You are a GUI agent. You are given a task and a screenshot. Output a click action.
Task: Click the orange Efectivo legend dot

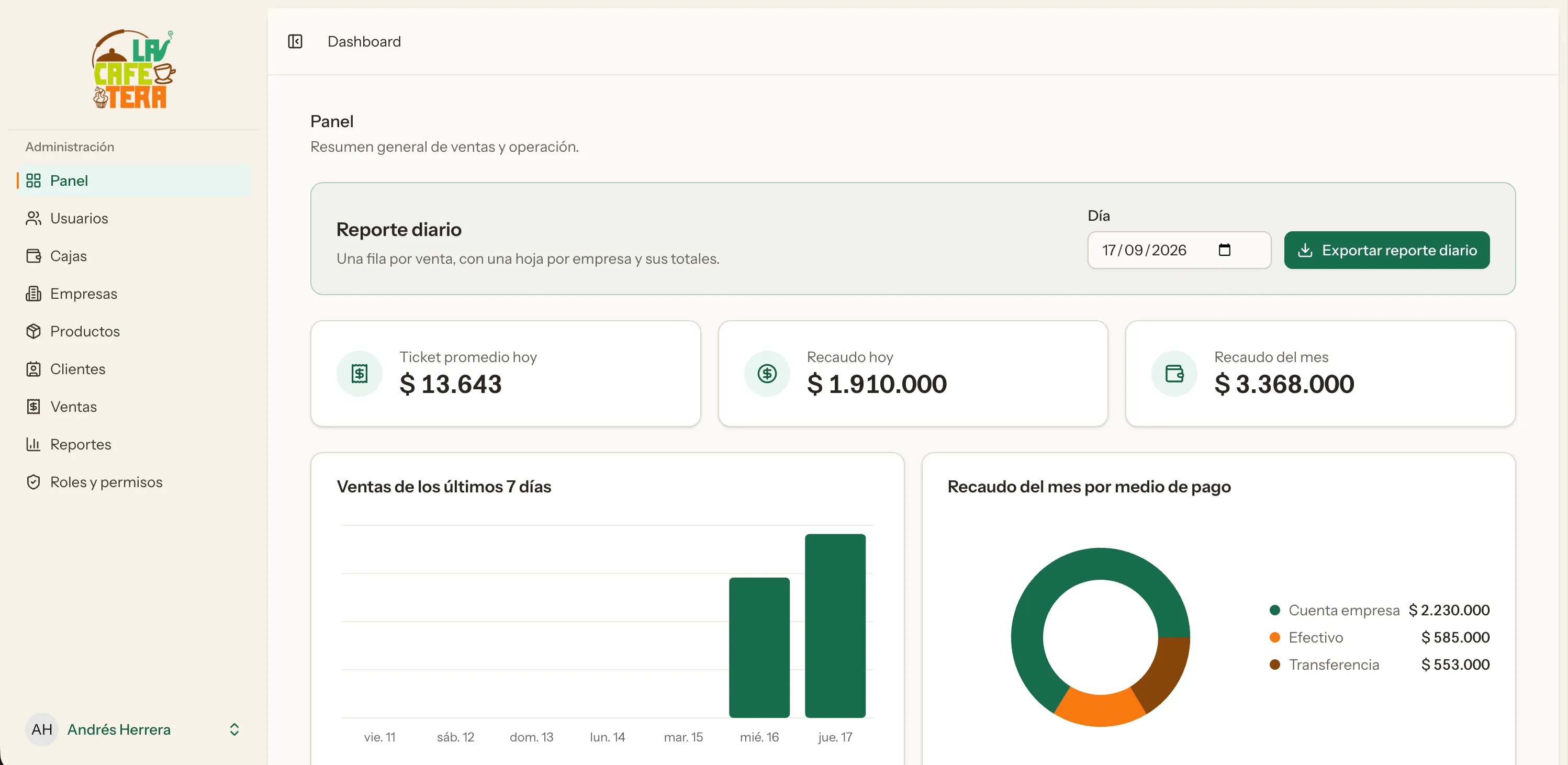(x=1274, y=637)
